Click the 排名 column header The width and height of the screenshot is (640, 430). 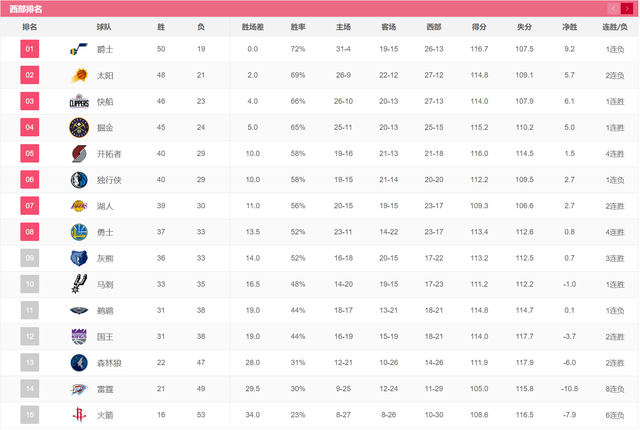30,27
